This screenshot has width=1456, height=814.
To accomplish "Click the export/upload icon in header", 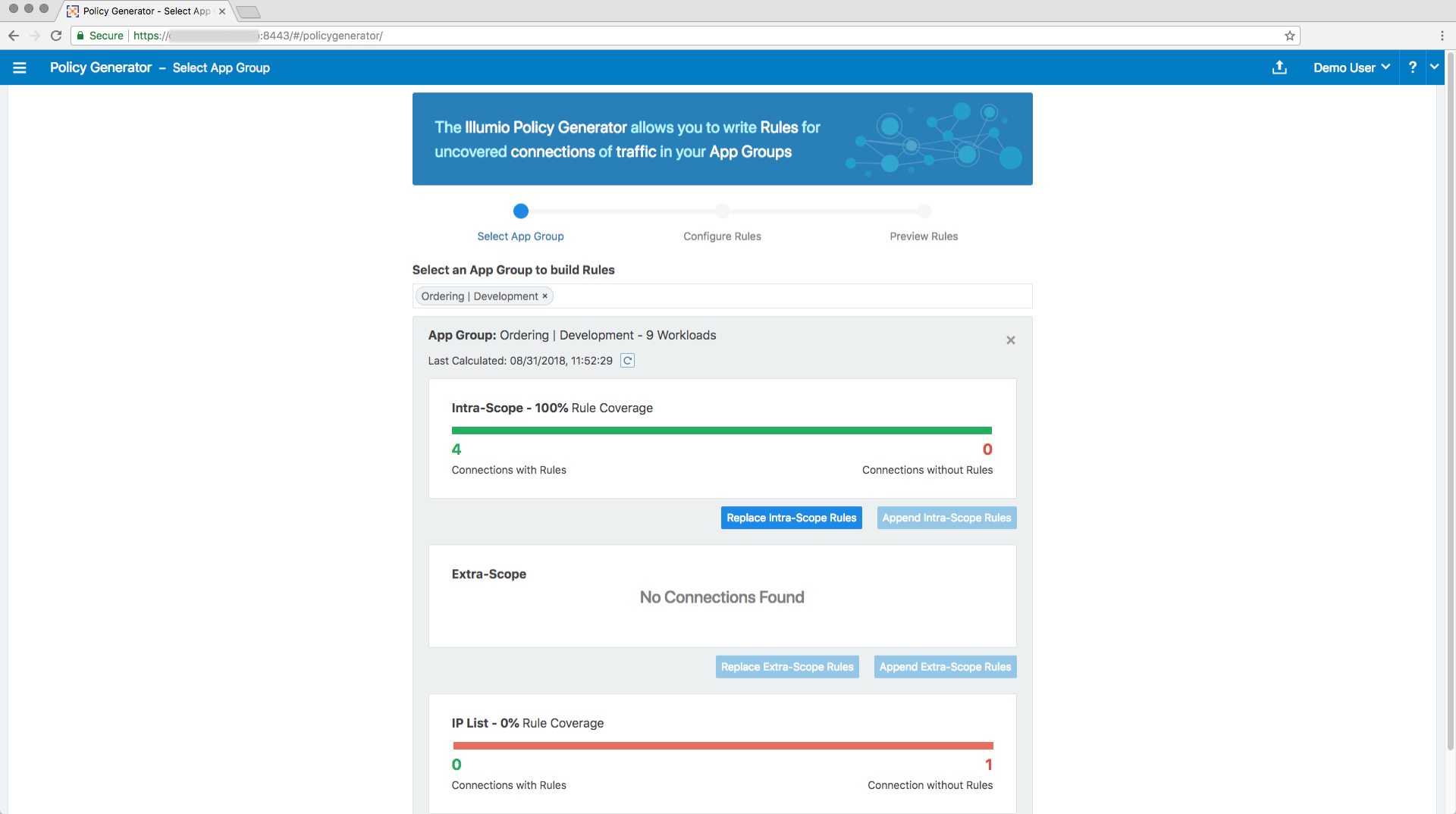I will tap(1279, 67).
